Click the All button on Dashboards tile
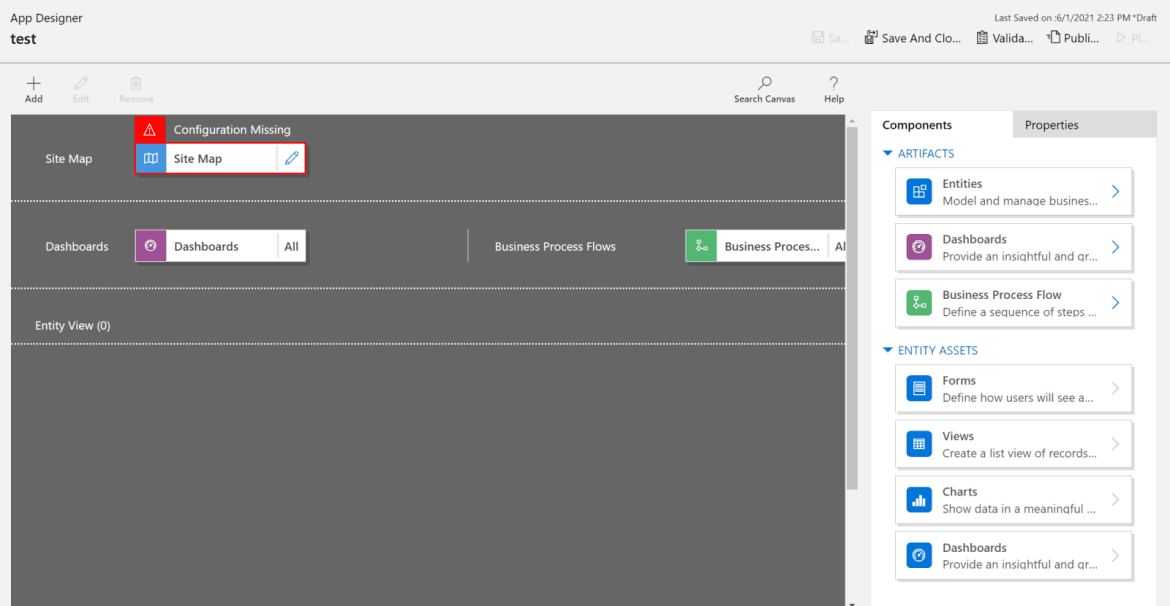Viewport: 1170px width, 606px height. click(x=291, y=246)
